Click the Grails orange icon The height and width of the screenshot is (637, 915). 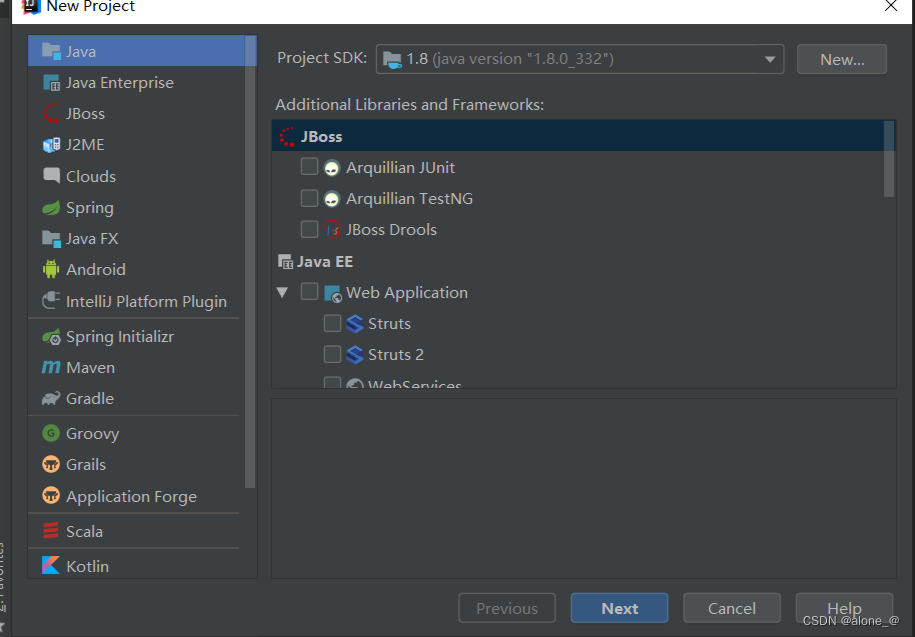[51, 464]
